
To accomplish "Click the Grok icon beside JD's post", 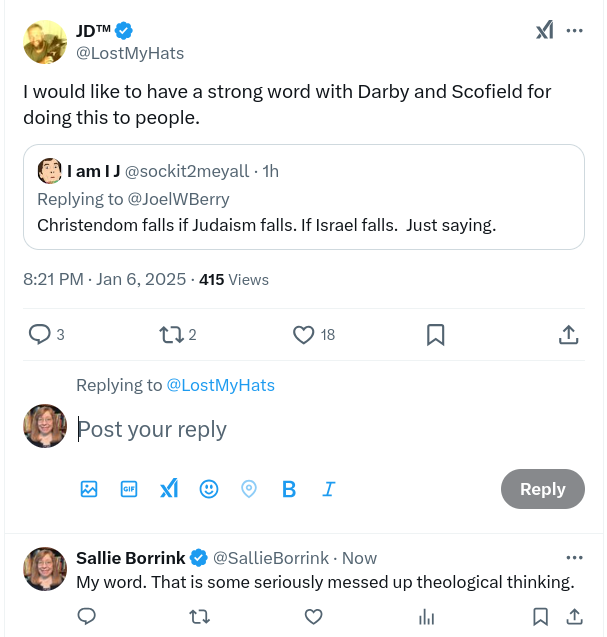I will tap(544, 31).
